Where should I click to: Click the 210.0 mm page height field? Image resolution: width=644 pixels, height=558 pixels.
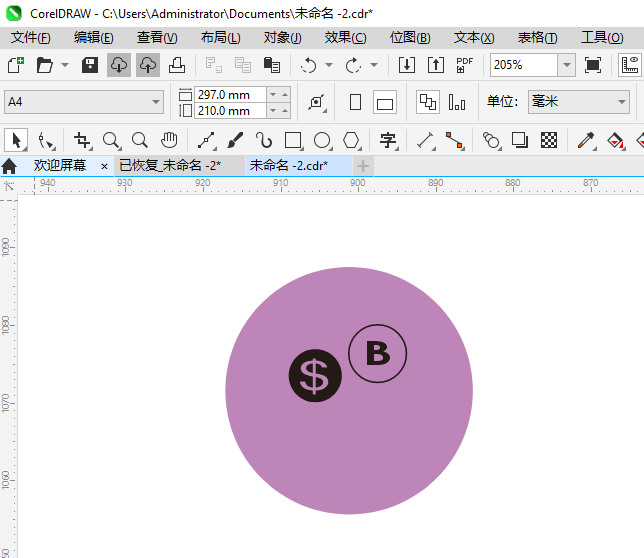(x=230, y=111)
